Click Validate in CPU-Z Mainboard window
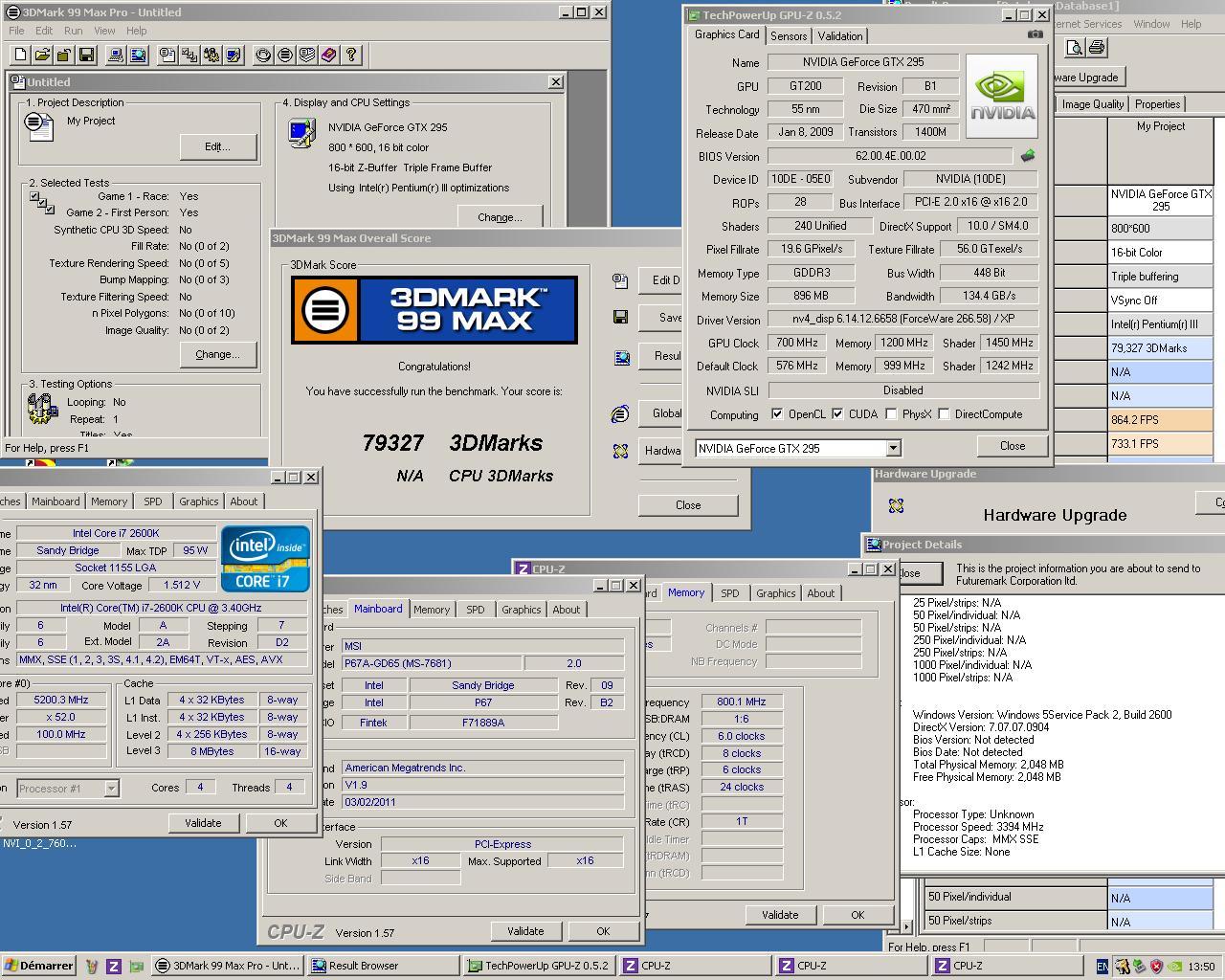 click(524, 930)
